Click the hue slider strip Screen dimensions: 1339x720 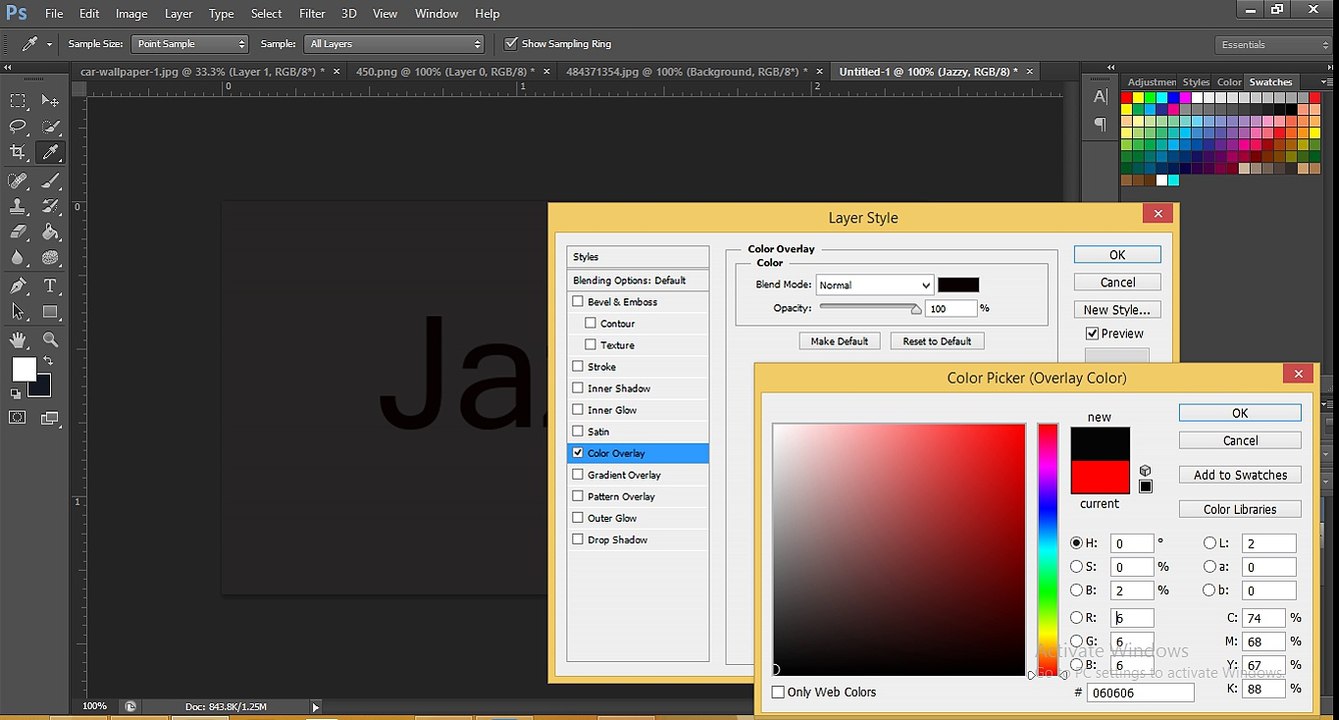[x=1047, y=550]
